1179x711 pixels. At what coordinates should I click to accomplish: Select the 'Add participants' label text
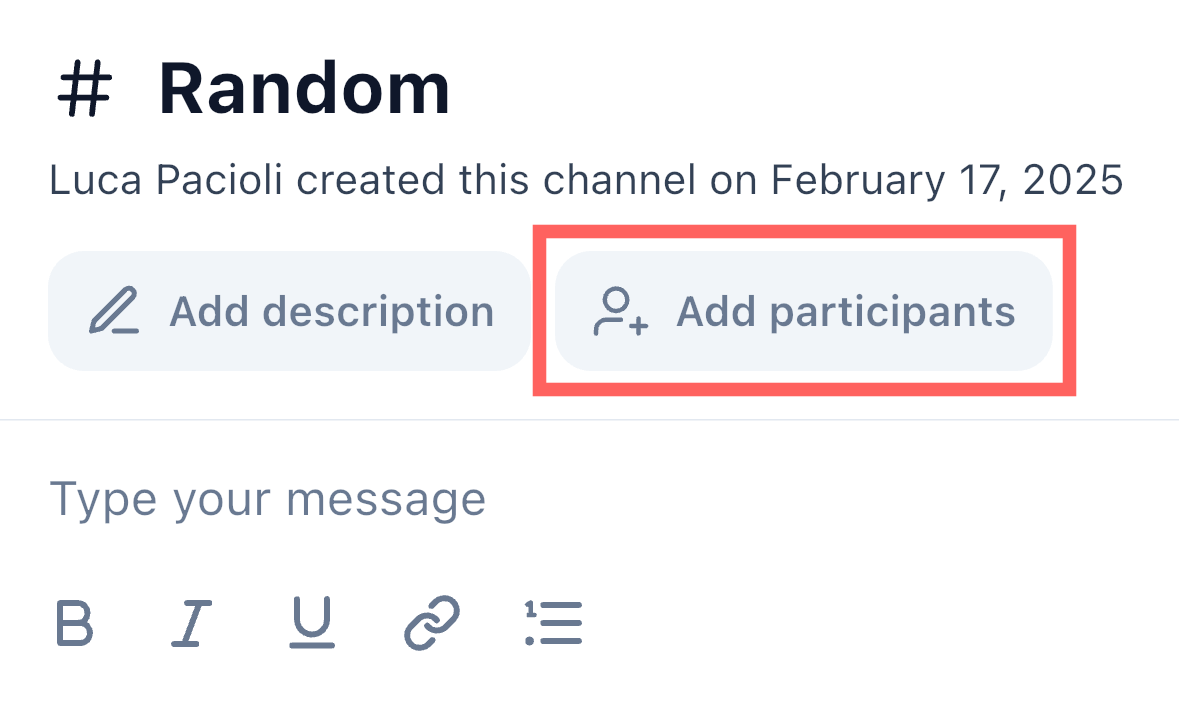845,311
